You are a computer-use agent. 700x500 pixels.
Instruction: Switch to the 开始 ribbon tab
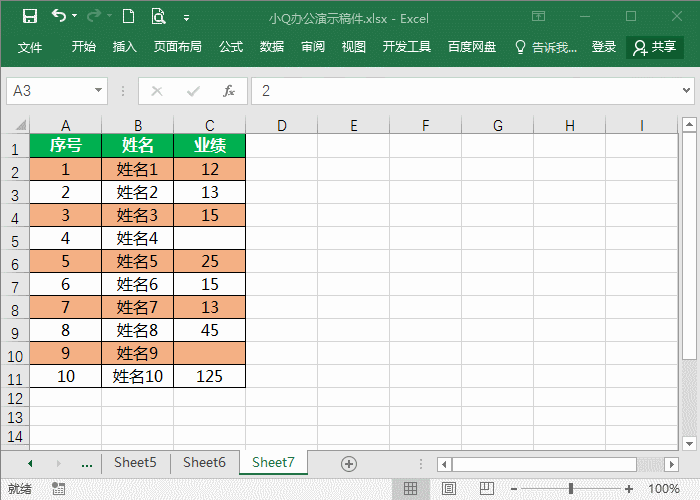[83, 46]
